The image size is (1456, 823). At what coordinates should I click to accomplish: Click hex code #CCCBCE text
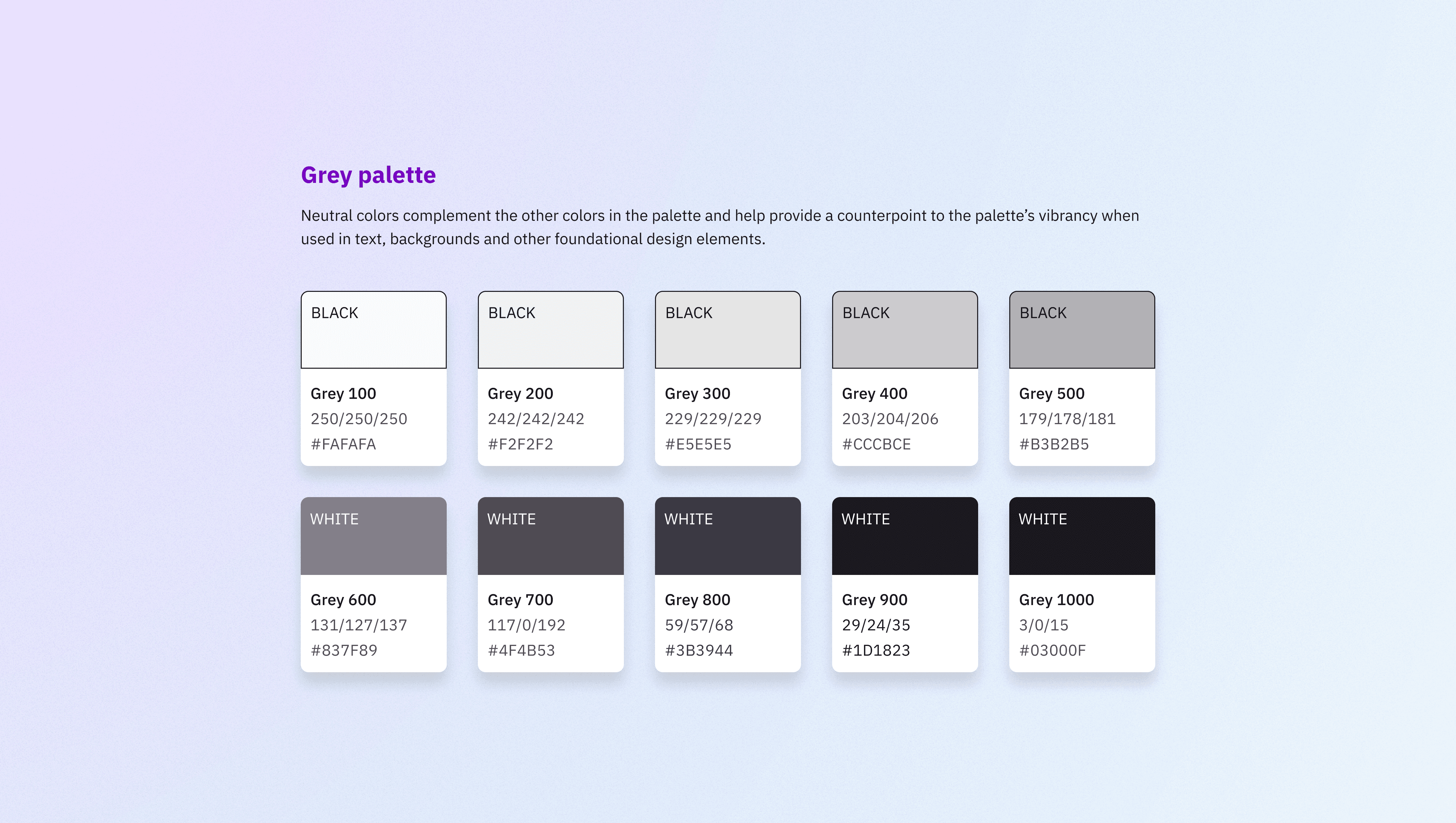click(x=876, y=444)
